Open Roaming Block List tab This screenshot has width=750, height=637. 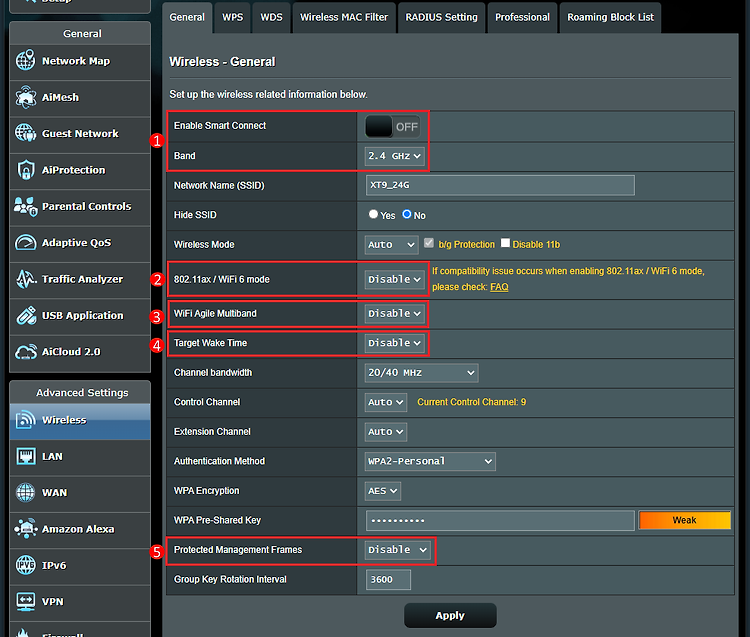click(x=610, y=17)
